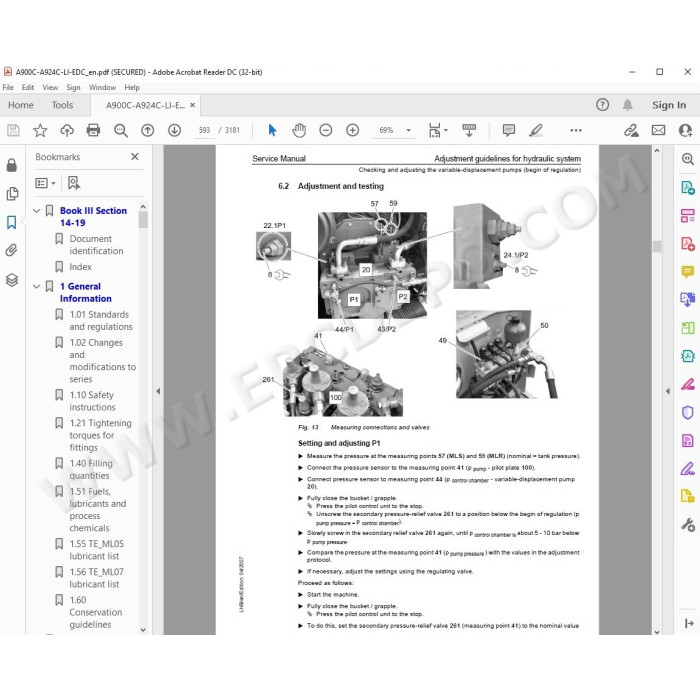The image size is (700, 700).
Task: Open the notifications bell
Action: pyautogui.click(x=628, y=105)
